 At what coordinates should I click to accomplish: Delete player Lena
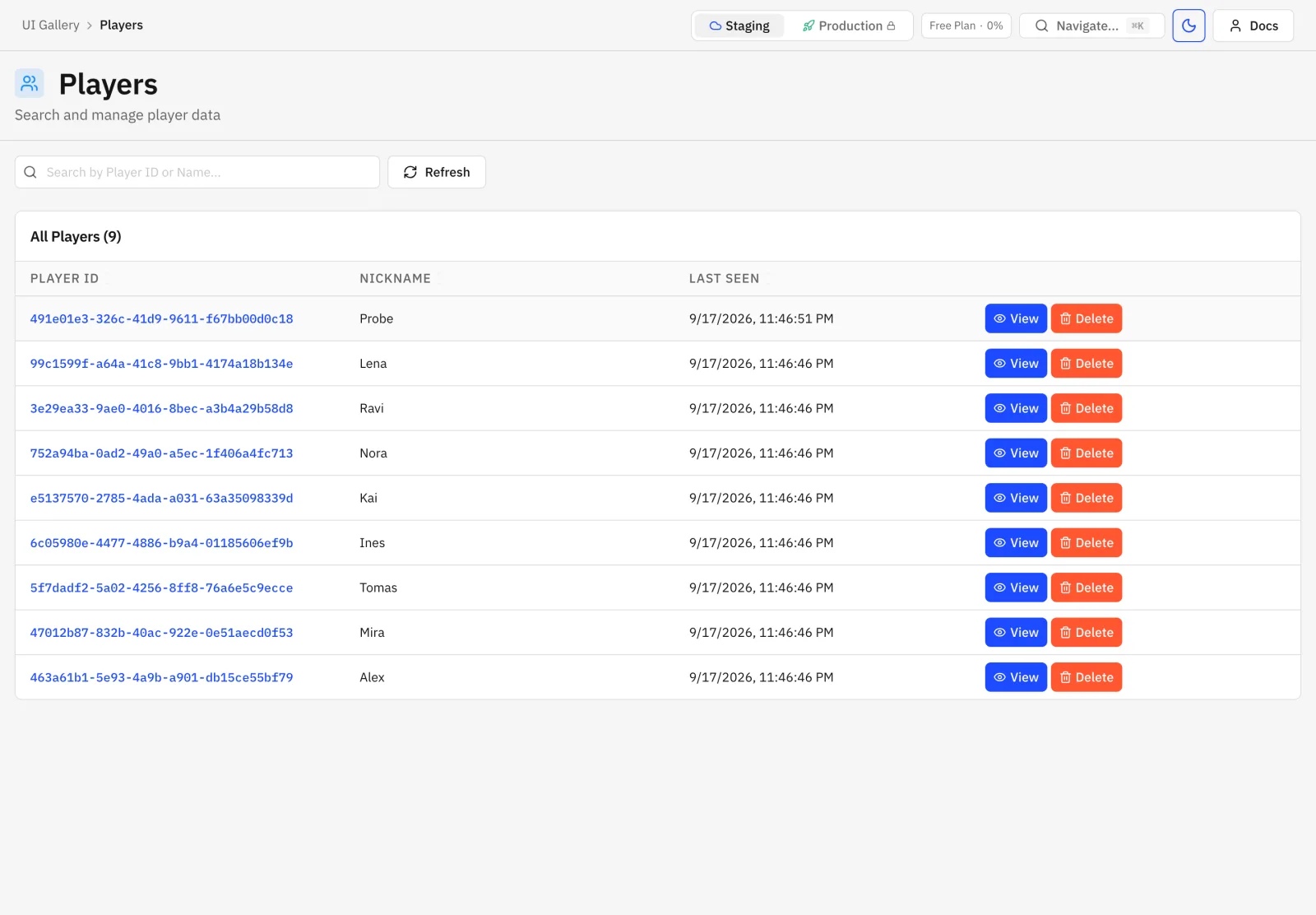point(1087,363)
